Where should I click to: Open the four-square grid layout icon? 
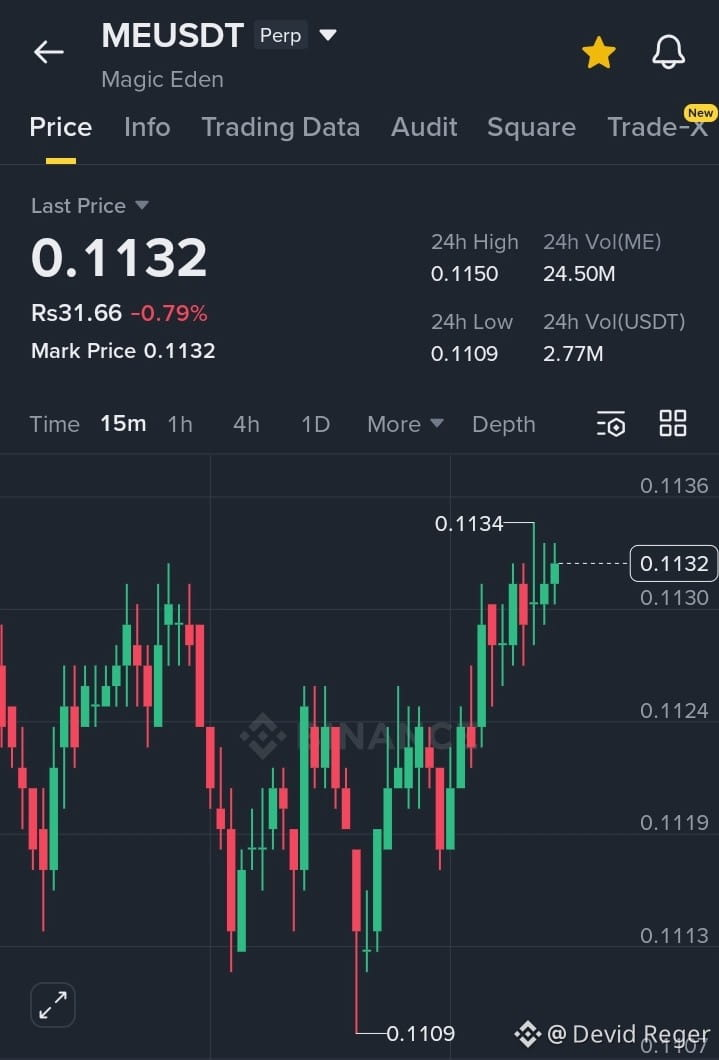coord(673,424)
